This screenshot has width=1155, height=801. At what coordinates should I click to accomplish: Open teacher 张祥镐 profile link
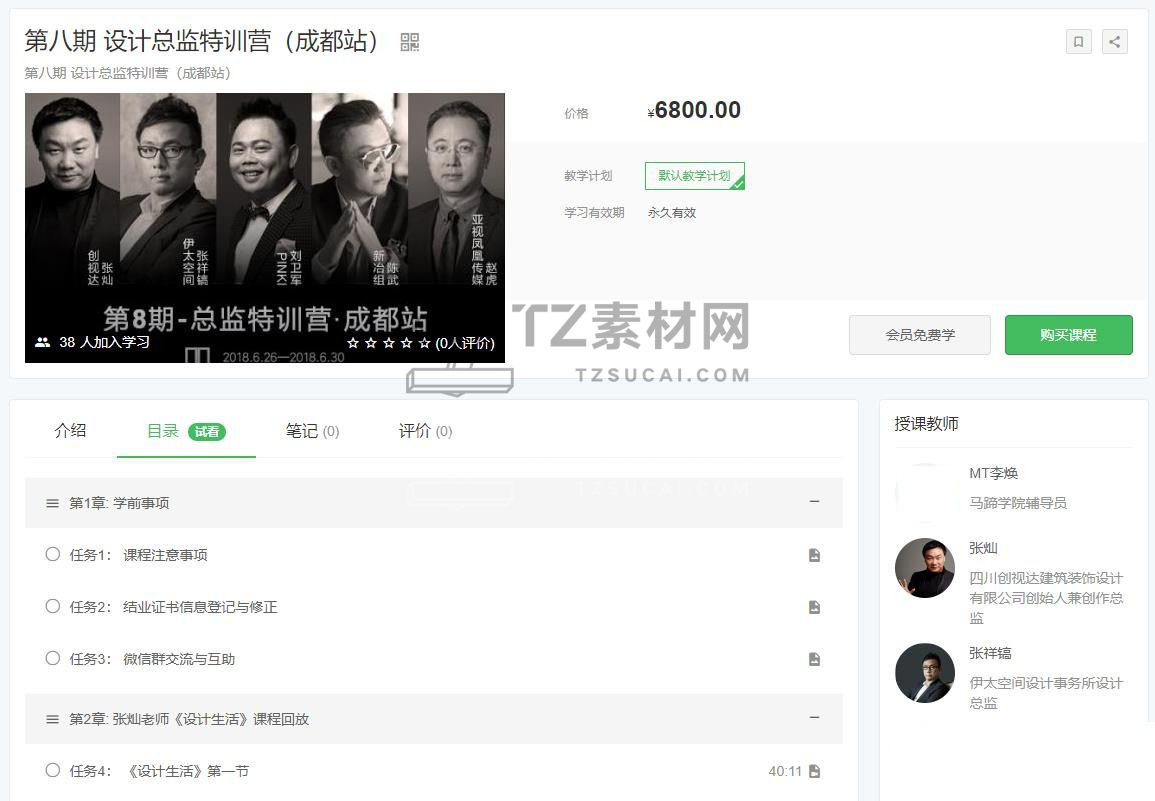point(990,653)
